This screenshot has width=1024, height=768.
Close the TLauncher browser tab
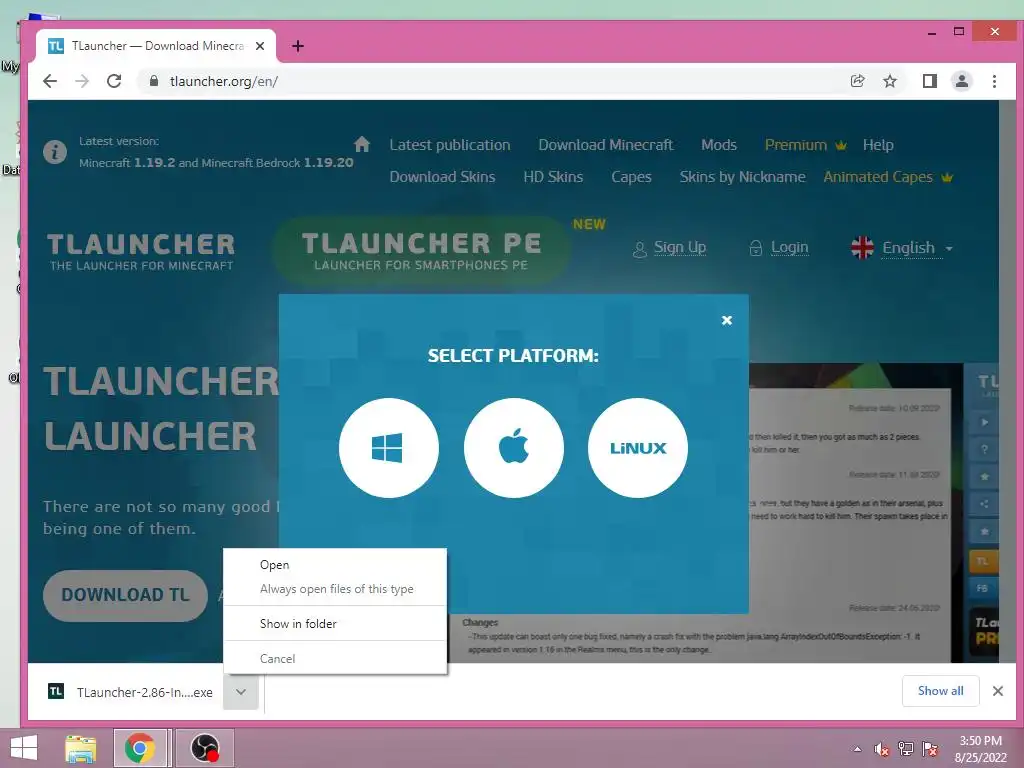[x=260, y=46]
